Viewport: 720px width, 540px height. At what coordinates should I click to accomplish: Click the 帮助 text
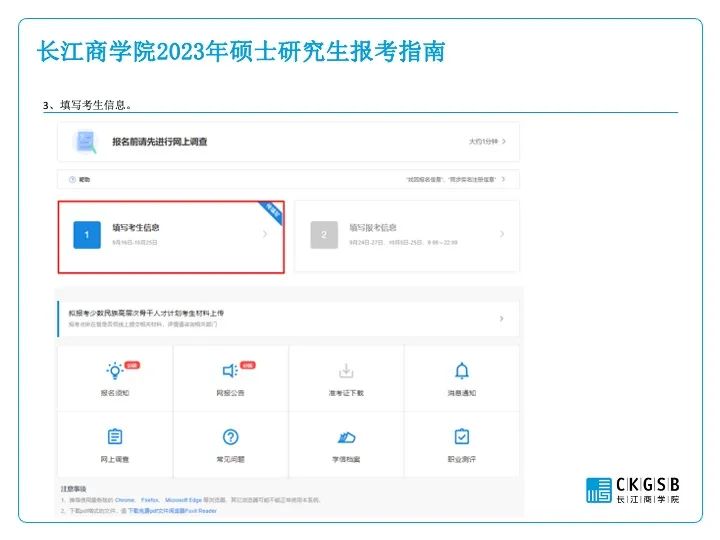(84, 180)
